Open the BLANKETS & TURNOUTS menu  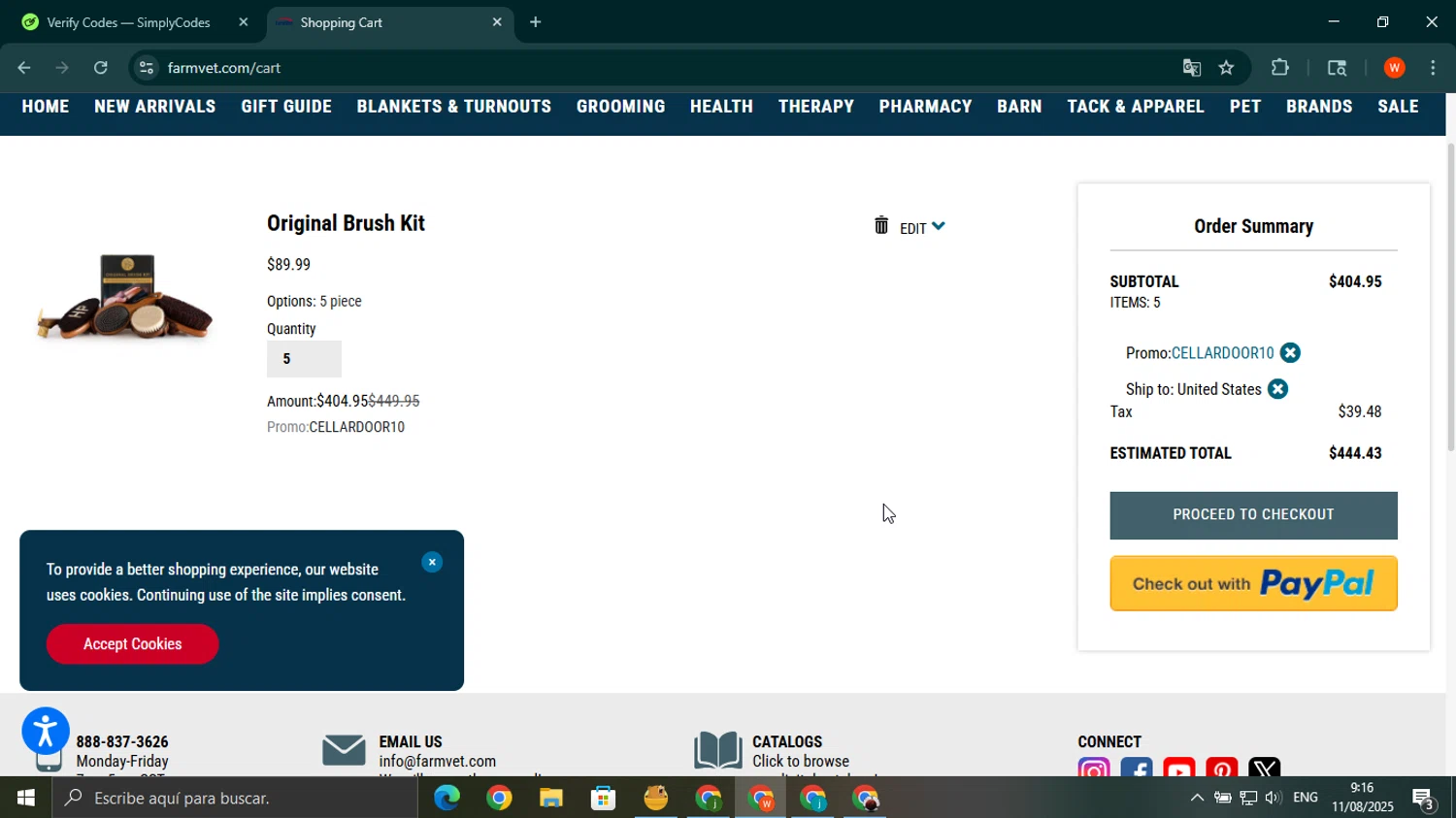tap(454, 107)
